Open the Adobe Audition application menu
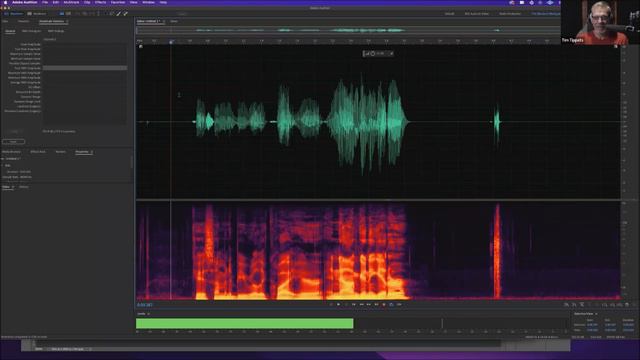 [x=24, y=2]
